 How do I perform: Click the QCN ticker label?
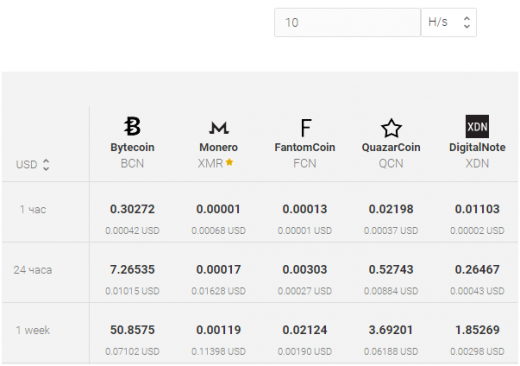(x=391, y=163)
